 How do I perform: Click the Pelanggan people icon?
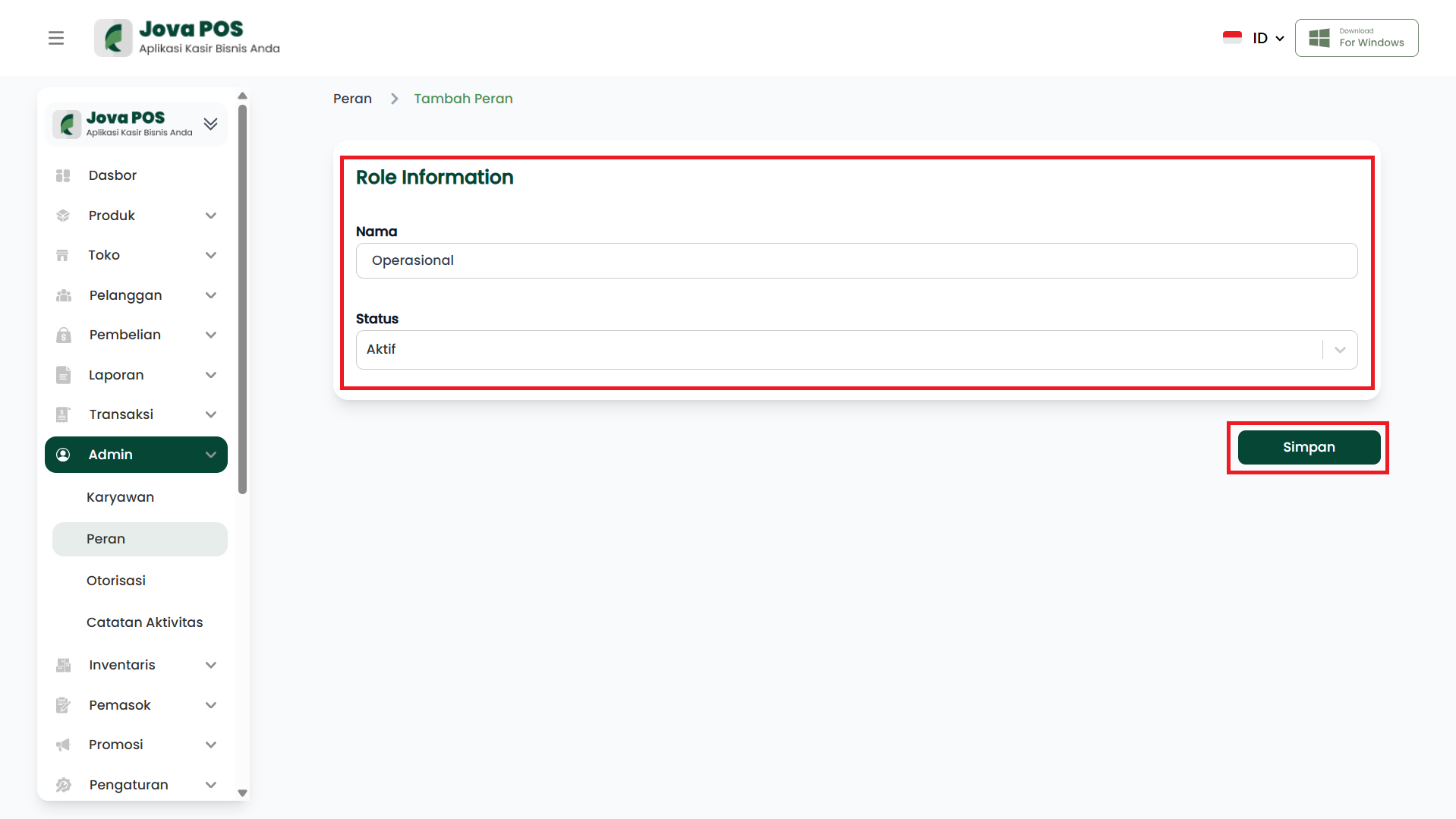[63, 296]
